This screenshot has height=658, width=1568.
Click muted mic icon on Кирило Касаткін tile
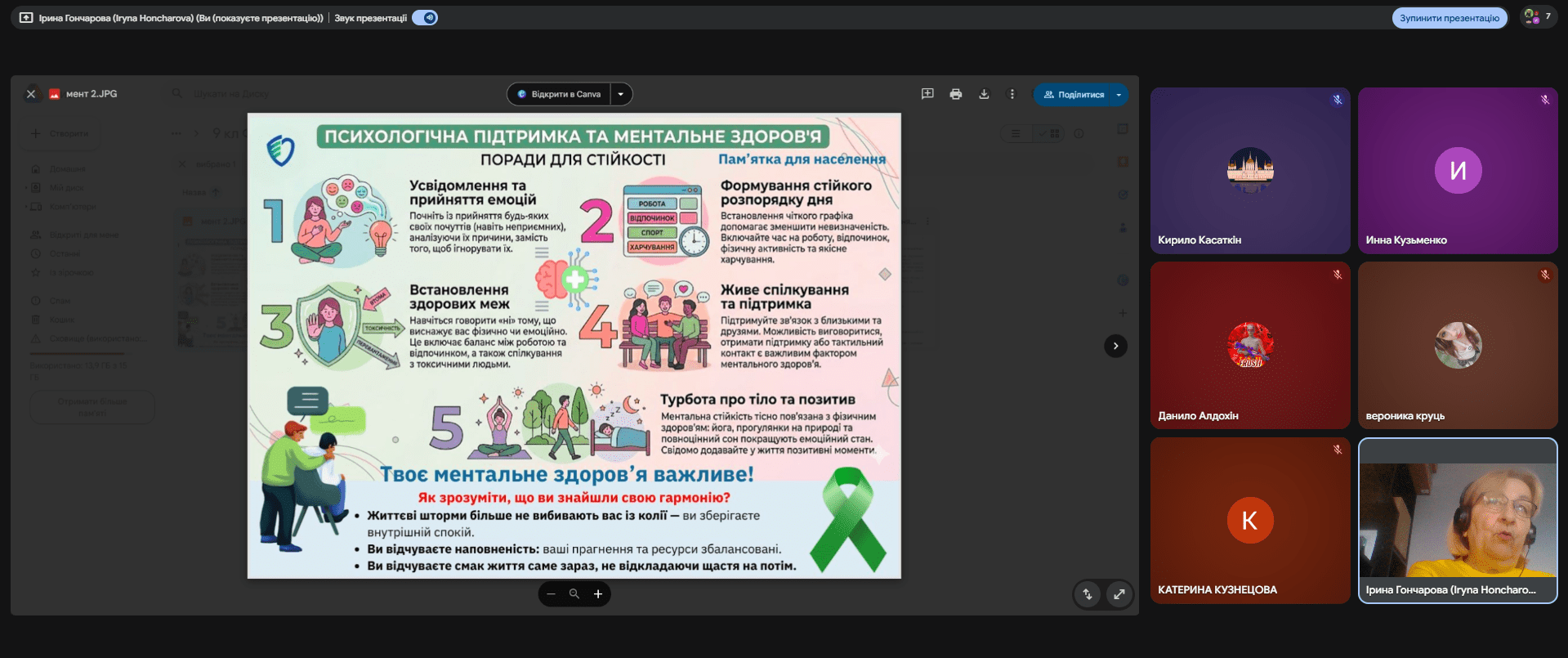click(x=1338, y=100)
